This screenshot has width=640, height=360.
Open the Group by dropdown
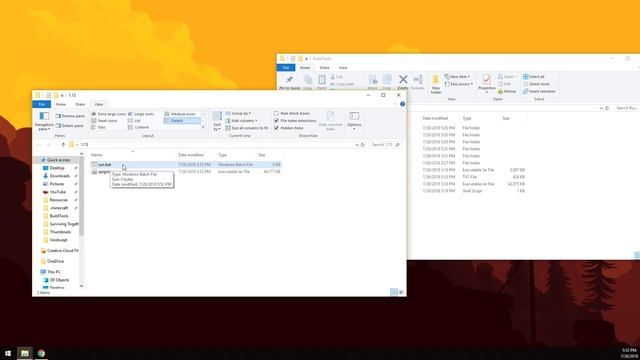238,113
